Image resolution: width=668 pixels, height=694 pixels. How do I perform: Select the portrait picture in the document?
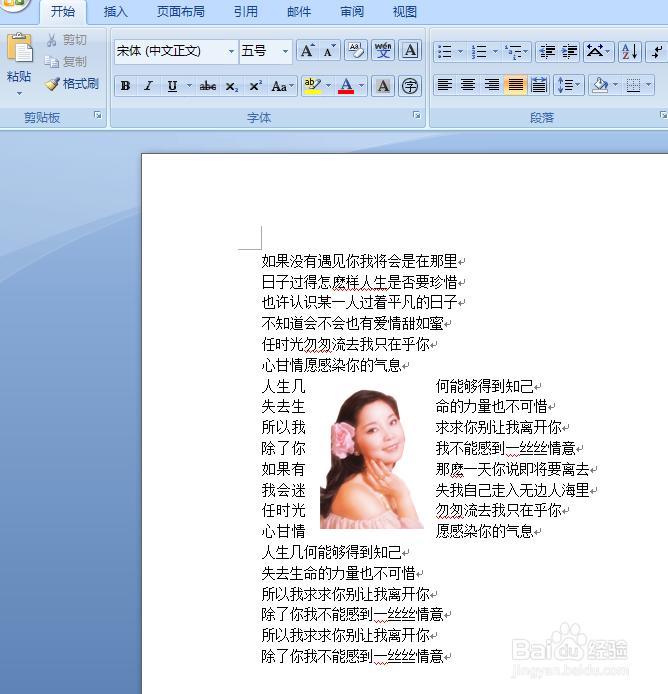pyautogui.click(x=372, y=459)
